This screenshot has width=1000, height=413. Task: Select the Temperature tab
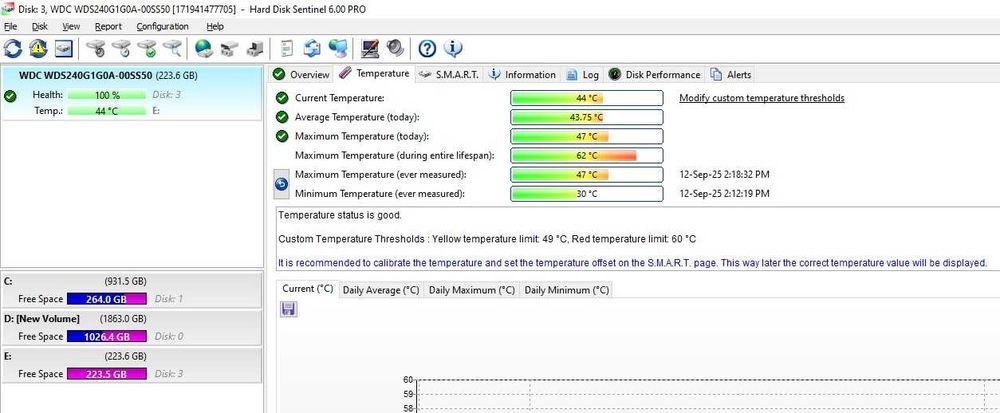(x=374, y=73)
